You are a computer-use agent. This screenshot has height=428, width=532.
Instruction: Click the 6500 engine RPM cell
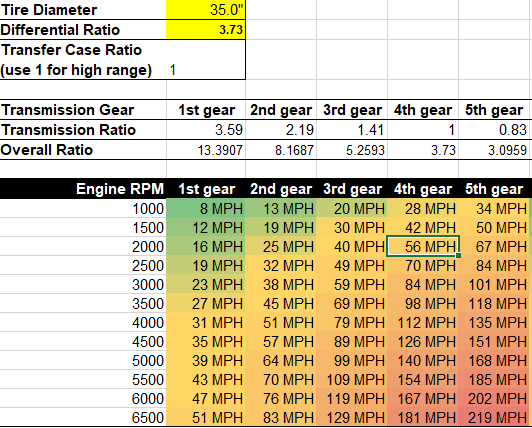pos(83,417)
